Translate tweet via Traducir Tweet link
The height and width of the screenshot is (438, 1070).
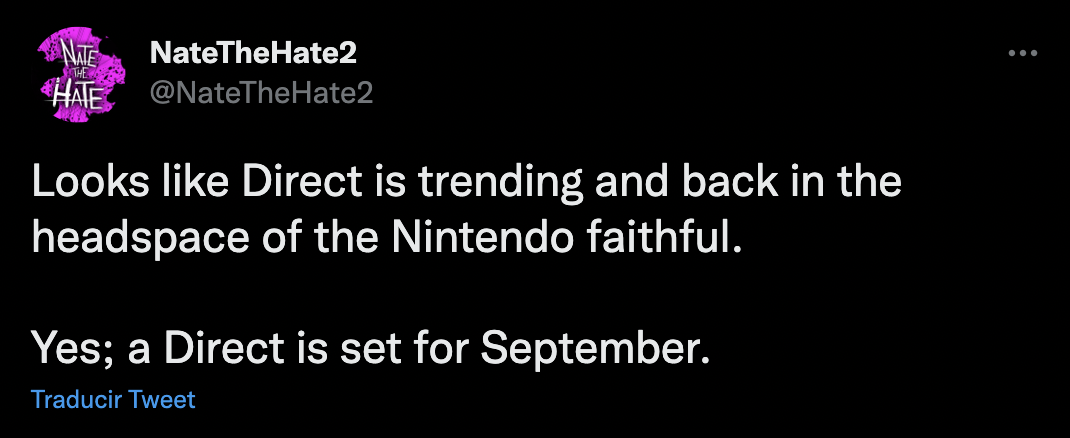coord(114,399)
